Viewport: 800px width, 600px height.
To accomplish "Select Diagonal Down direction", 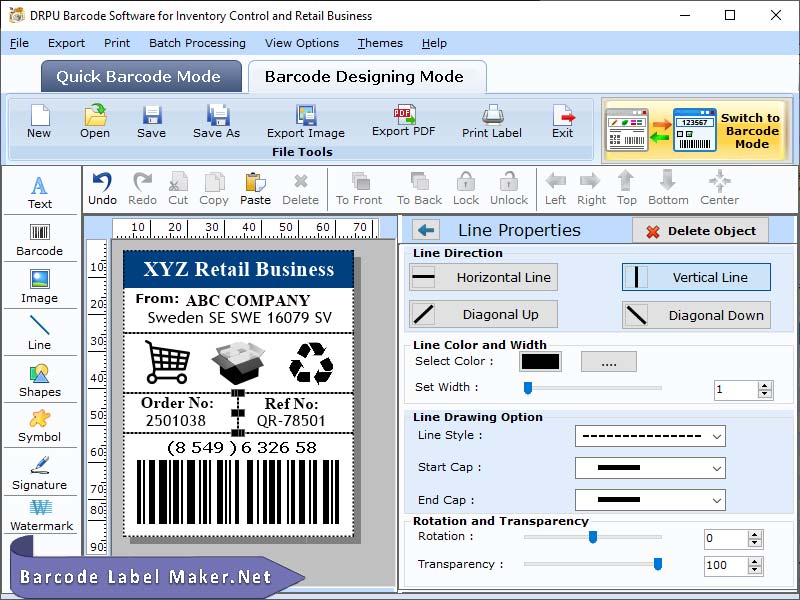I will (x=696, y=315).
